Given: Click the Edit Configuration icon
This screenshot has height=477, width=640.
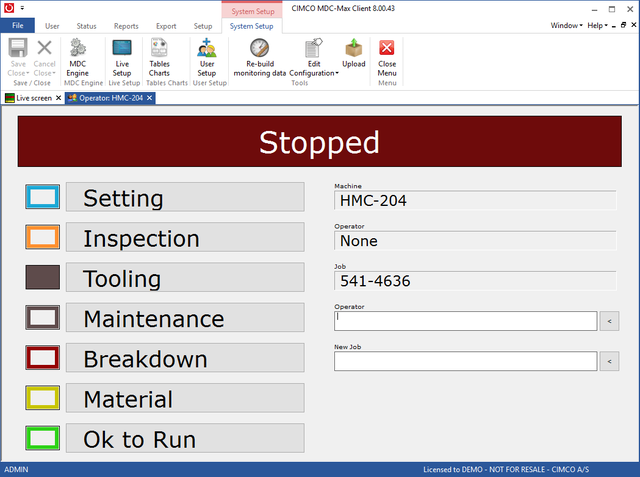Looking at the screenshot, I should (x=313, y=48).
